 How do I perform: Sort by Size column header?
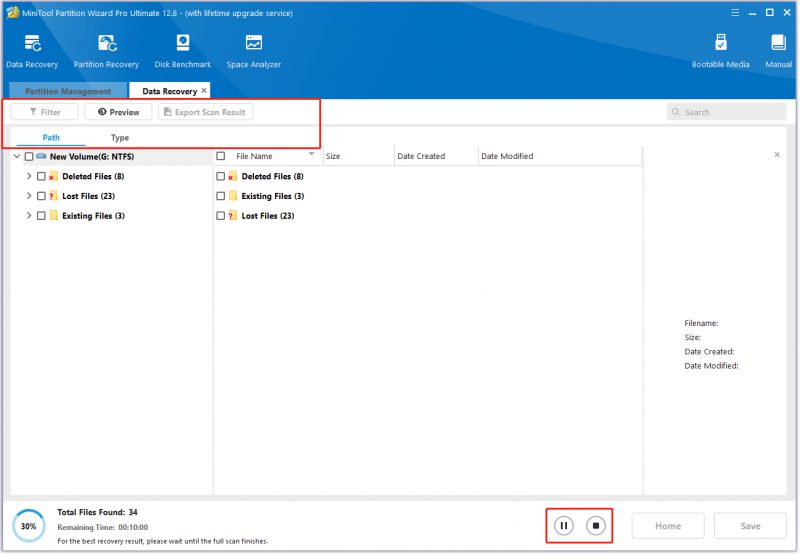359,156
